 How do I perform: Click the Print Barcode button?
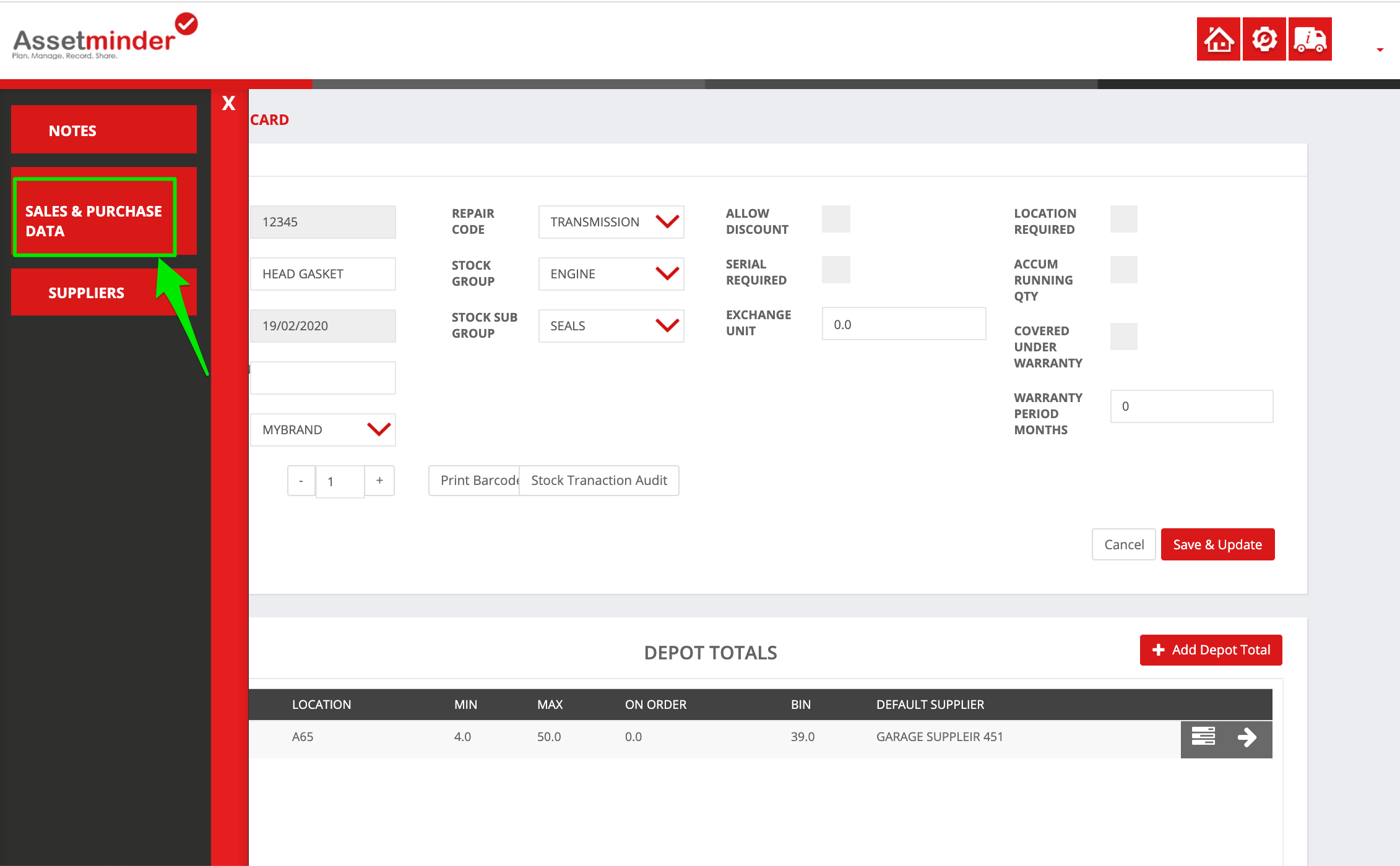474,481
